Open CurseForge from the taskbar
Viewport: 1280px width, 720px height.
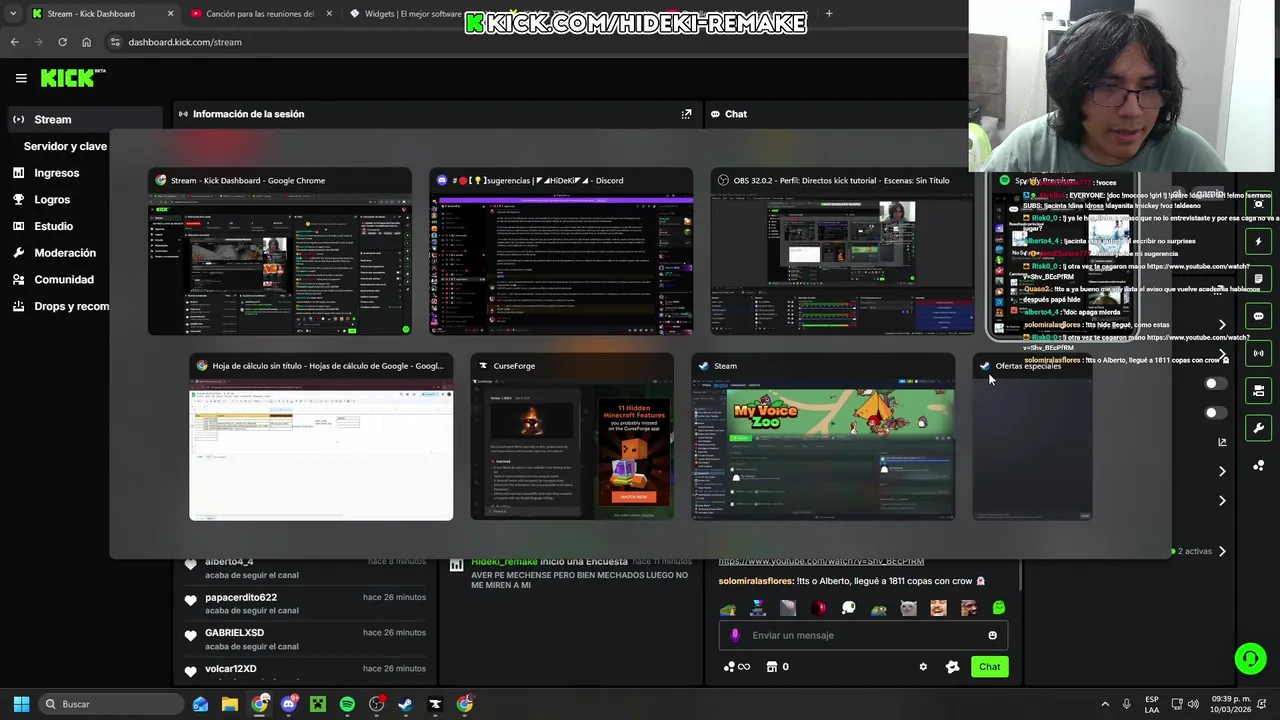pyautogui.click(x=435, y=704)
